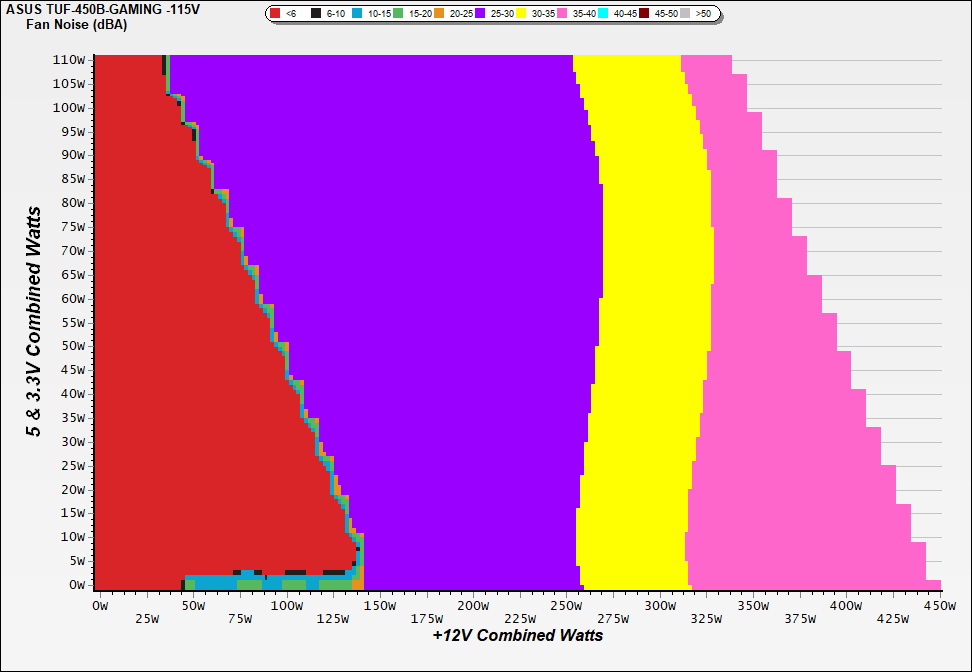Viewport: 972px width, 672px height.
Task: Select the blue 10-15 legend swatch
Action: (x=357, y=14)
